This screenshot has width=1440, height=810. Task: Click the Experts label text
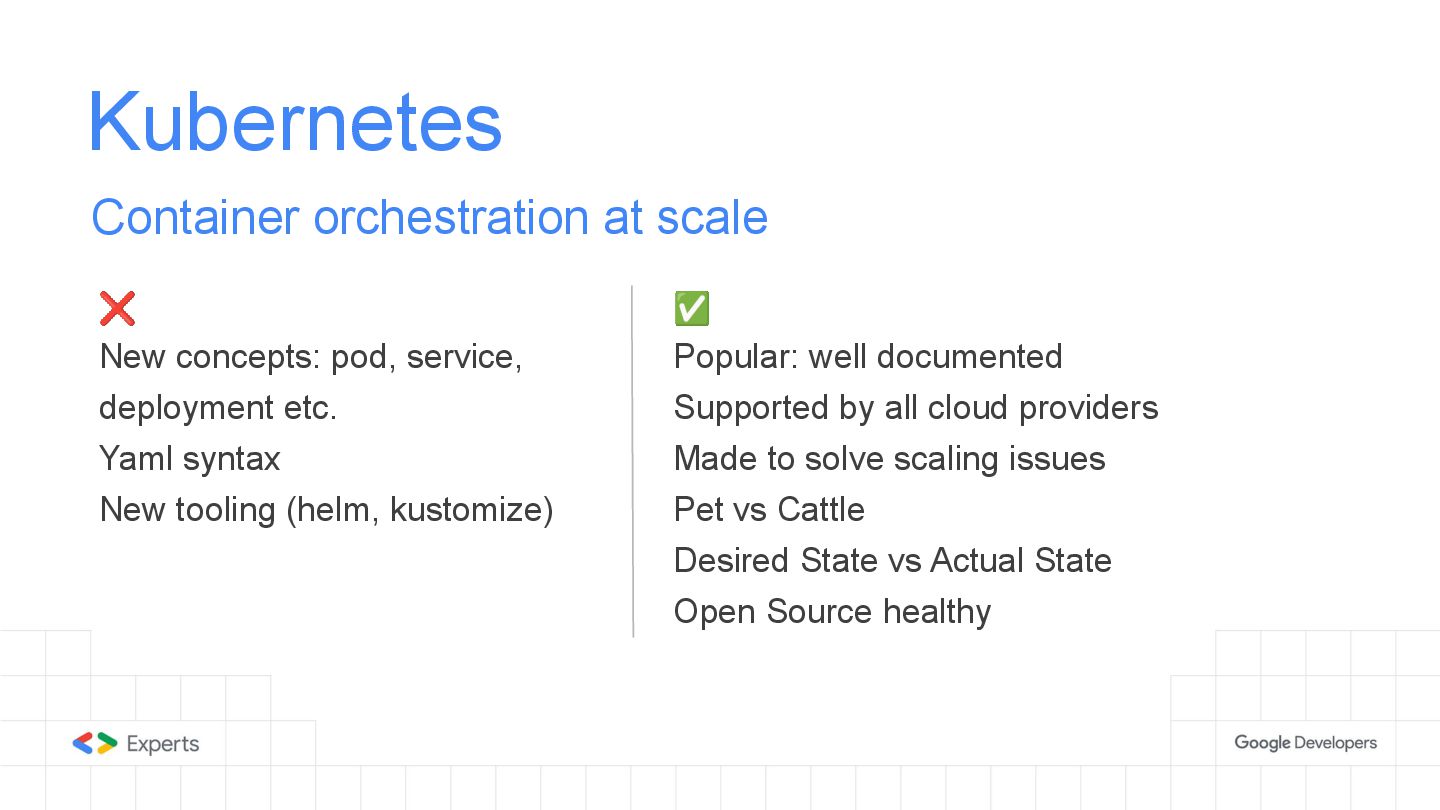(x=163, y=744)
